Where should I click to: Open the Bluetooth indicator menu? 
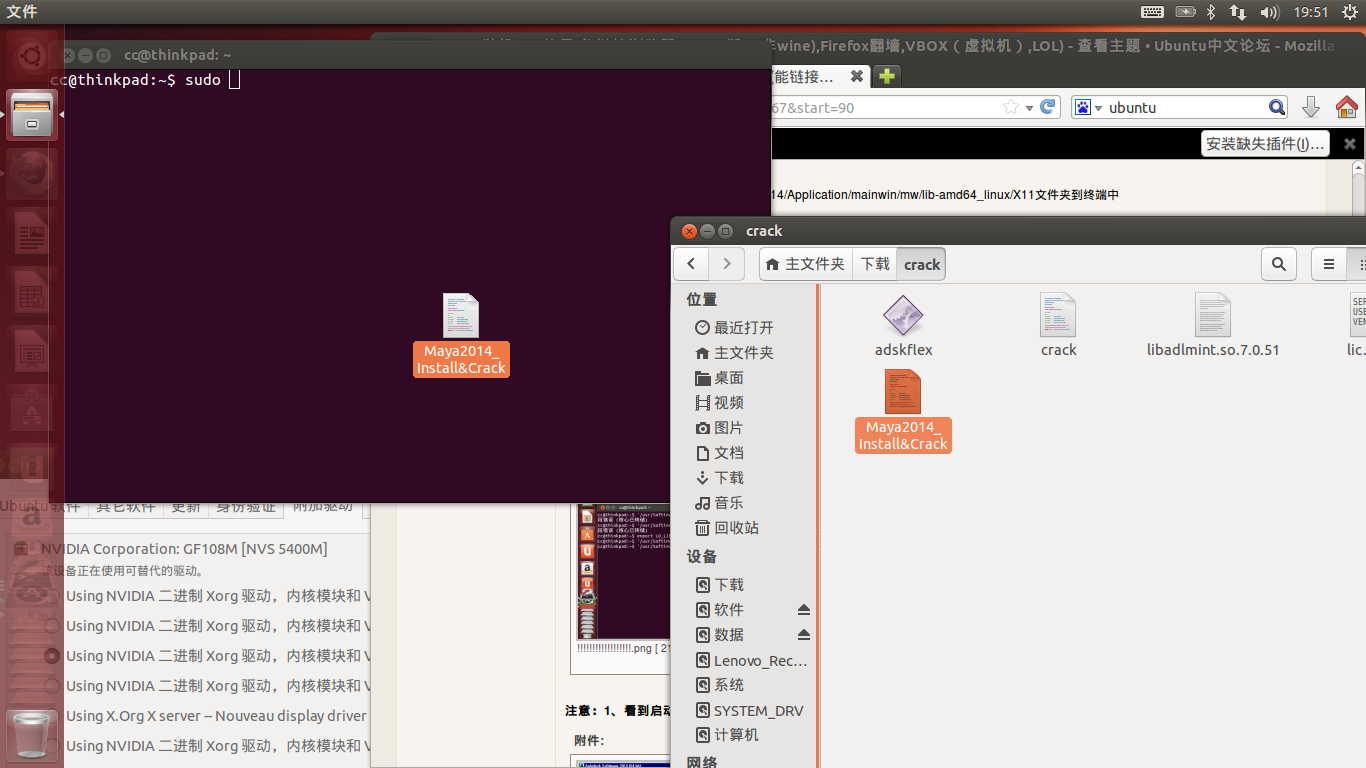(x=1210, y=12)
